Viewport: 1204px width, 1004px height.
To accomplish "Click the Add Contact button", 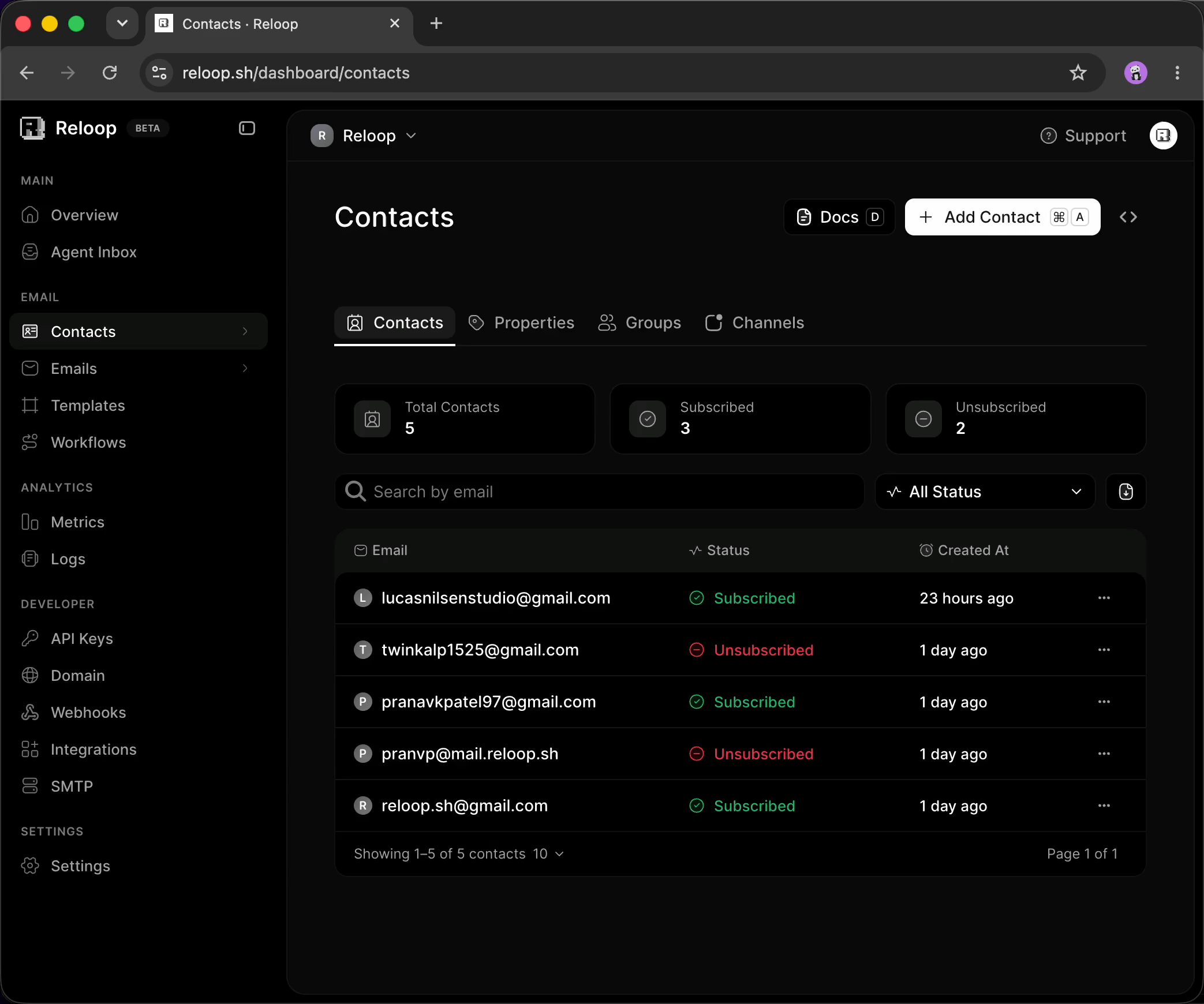I will pyautogui.click(x=1003, y=217).
